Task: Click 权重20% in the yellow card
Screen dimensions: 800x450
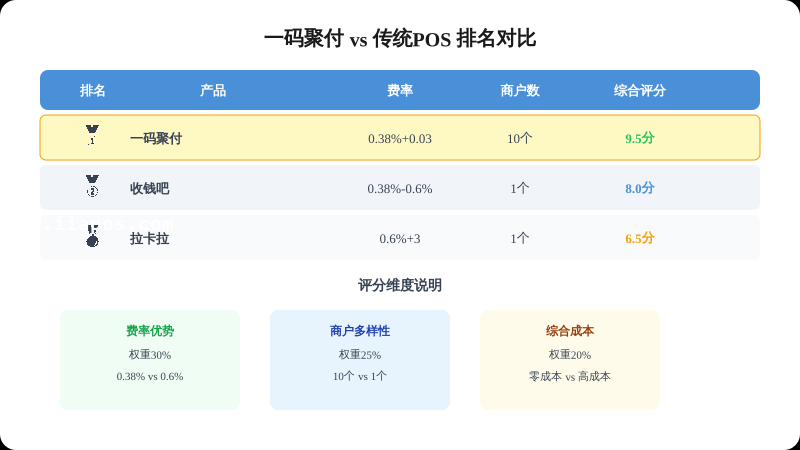Action: [570, 355]
